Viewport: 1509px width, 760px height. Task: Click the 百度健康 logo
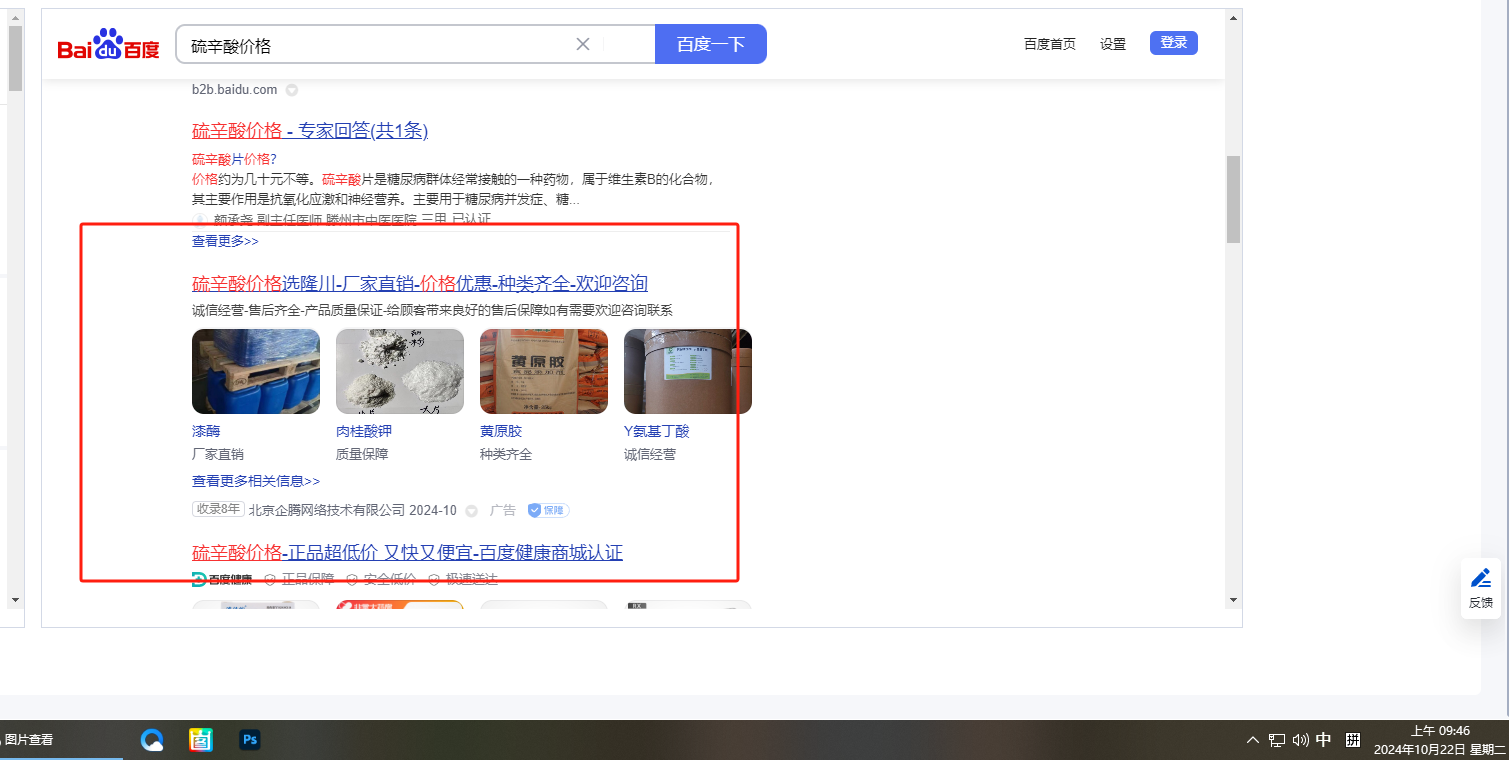click(x=222, y=579)
